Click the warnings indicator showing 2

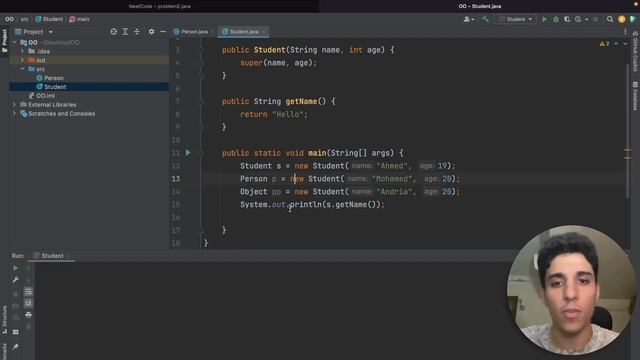(604, 43)
